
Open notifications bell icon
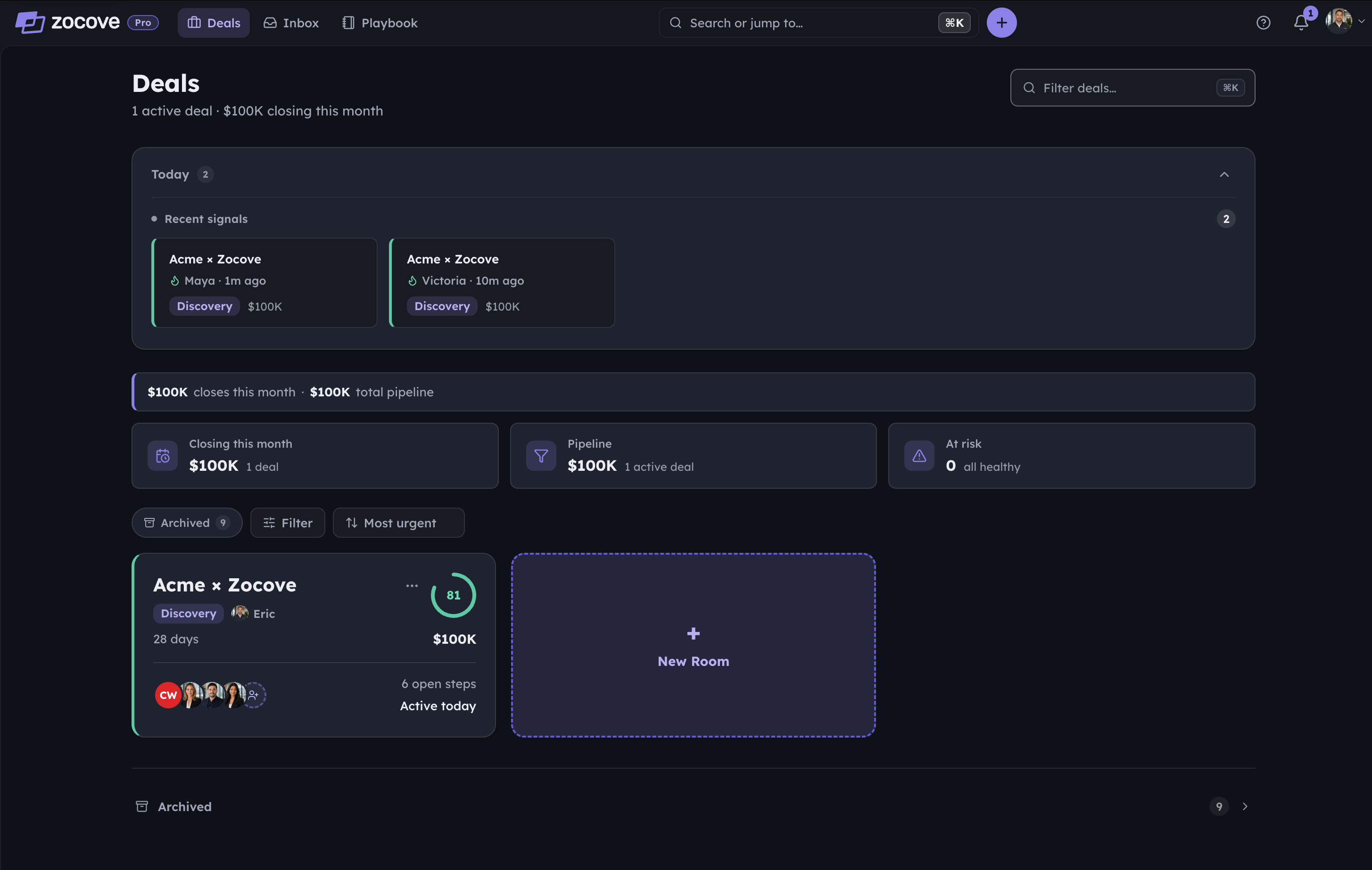click(1301, 23)
